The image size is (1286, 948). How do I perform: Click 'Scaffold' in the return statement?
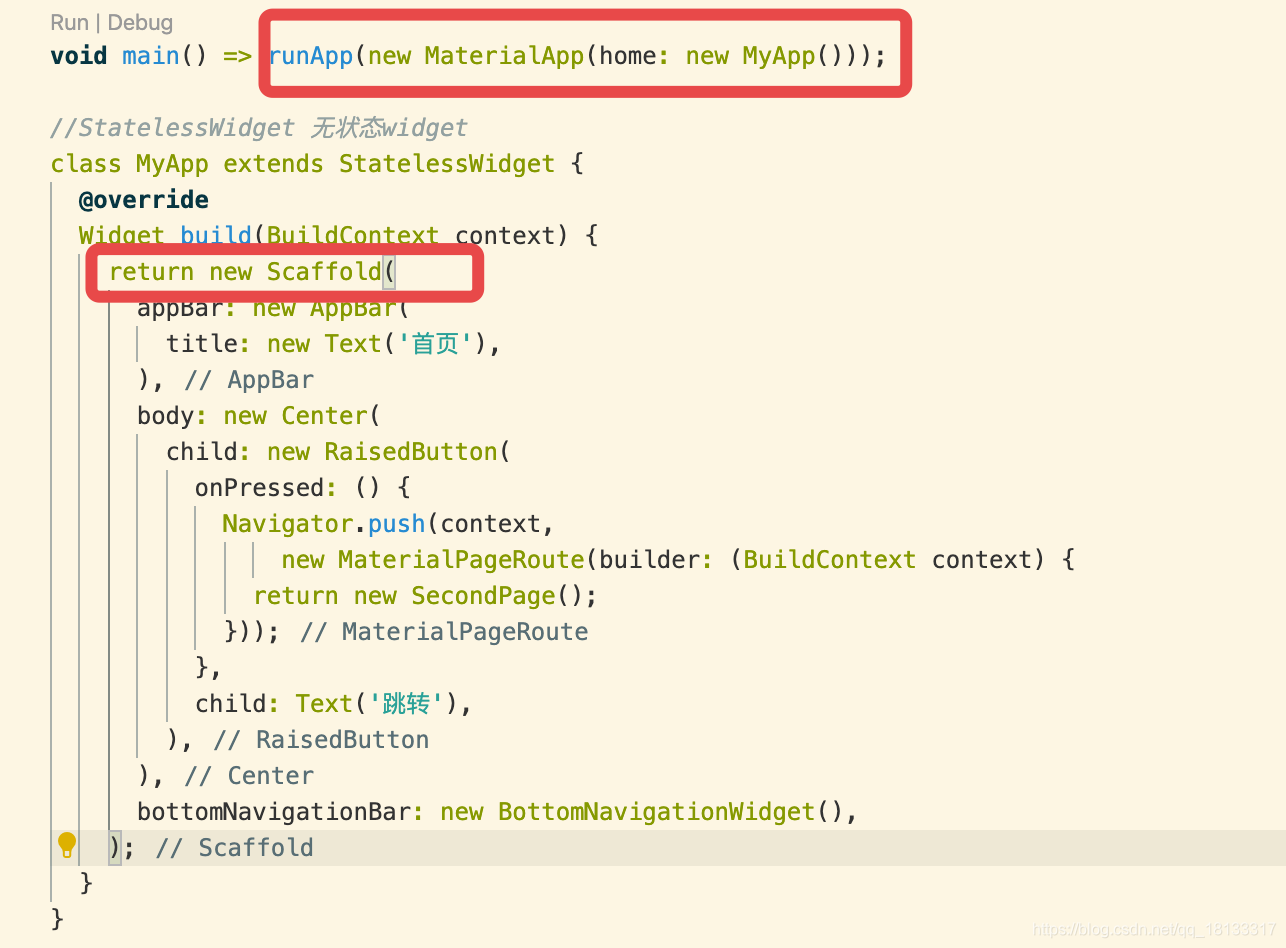pos(324,271)
